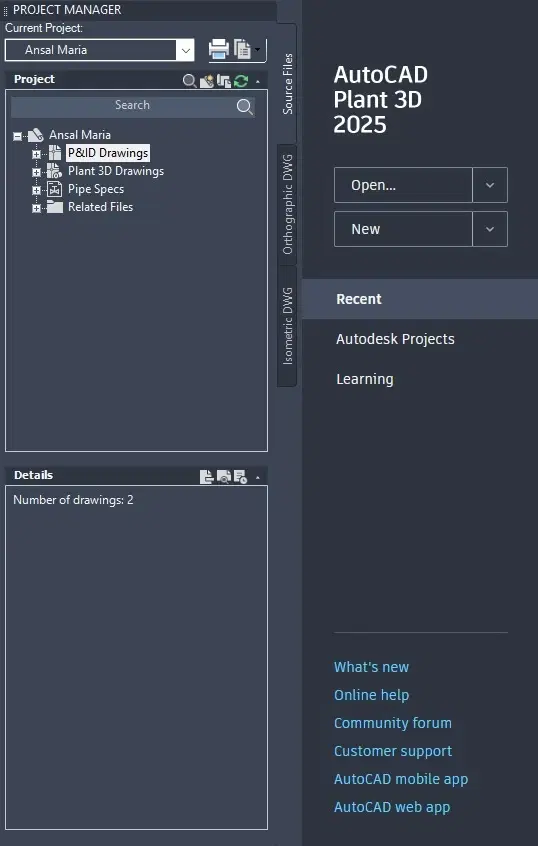Click the first Details view icon
Screen dimensions: 538x846
pos(206,477)
